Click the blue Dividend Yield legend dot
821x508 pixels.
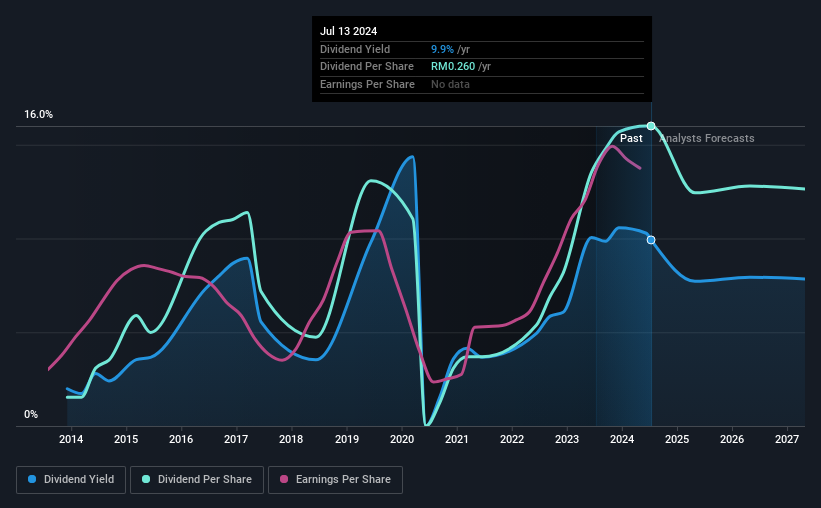(x=32, y=479)
